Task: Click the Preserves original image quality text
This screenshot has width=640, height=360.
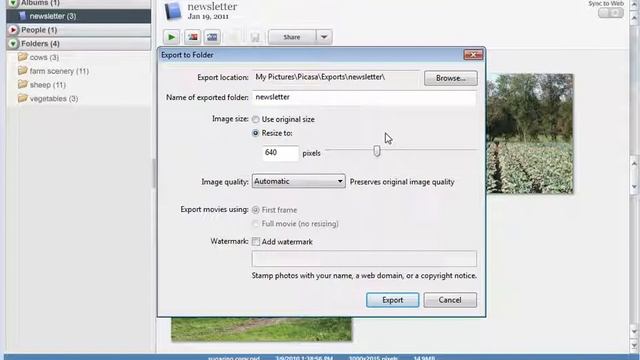Action: coord(402,182)
